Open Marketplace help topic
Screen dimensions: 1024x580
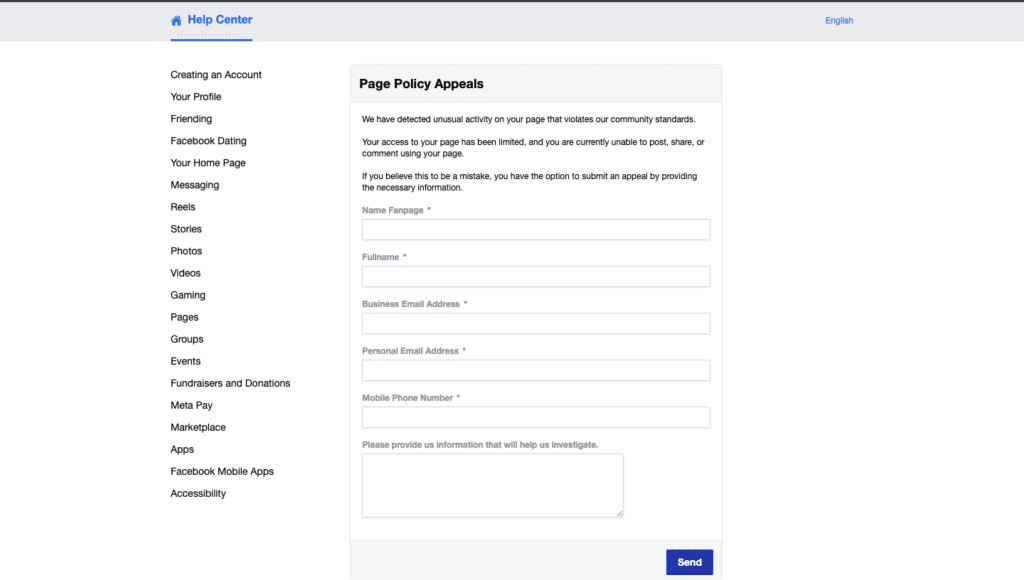[x=198, y=427]
